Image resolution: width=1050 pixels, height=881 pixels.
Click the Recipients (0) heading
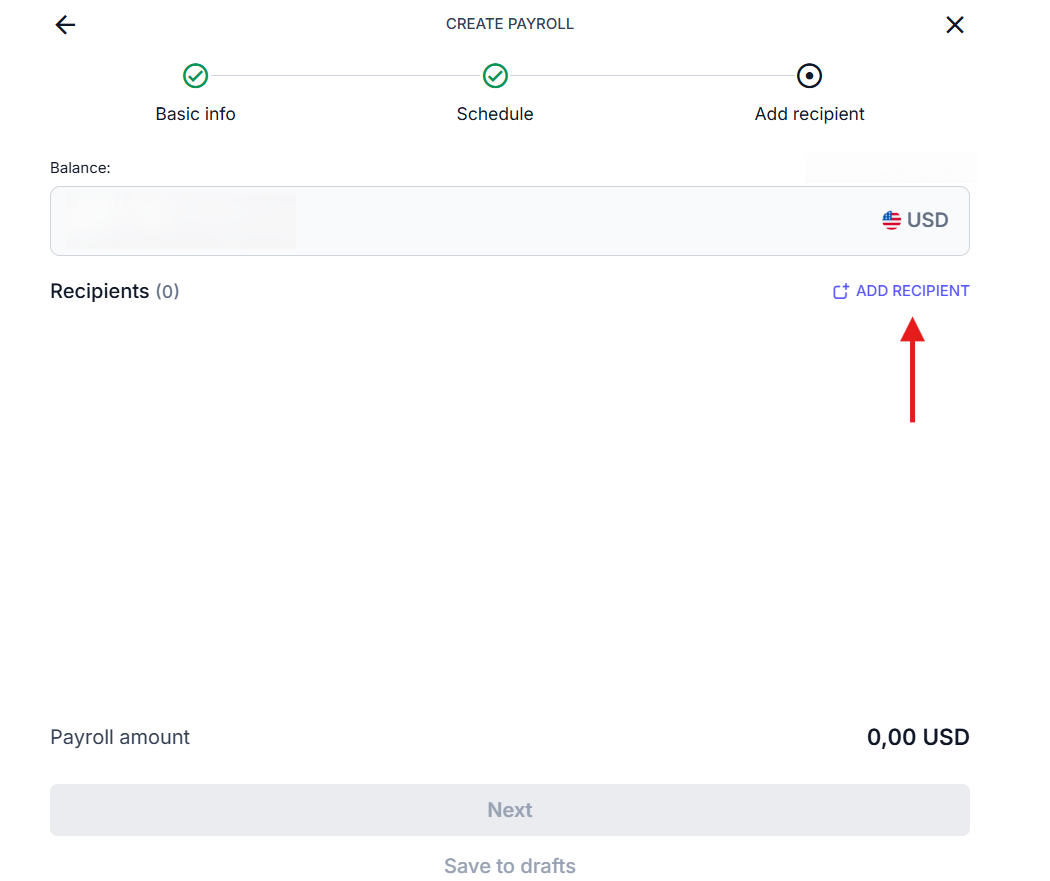pyautogui.click(x=115, y=291)
